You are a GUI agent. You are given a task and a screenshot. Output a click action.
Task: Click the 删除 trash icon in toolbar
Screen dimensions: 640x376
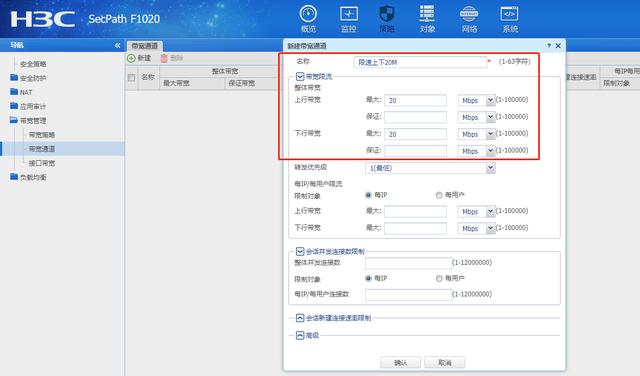tap(164, 58)
